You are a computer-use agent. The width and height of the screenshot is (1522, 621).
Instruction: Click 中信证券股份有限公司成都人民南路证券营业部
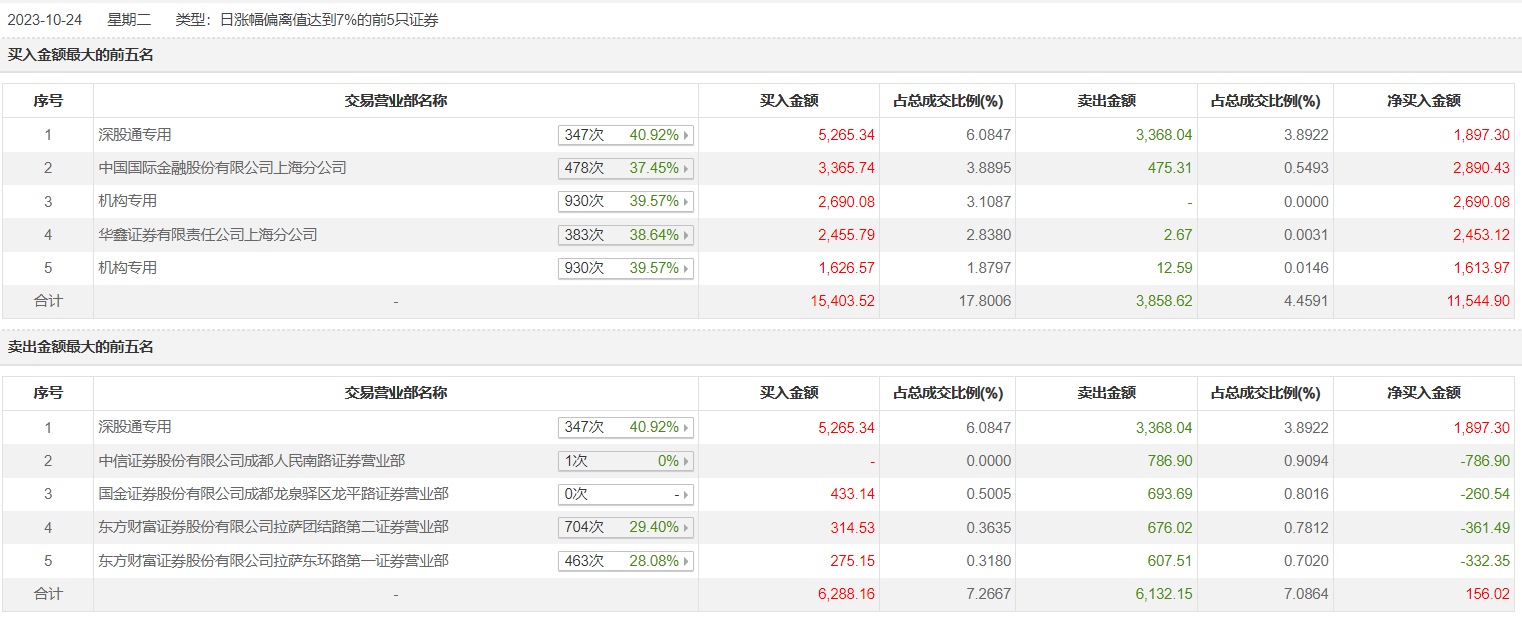tap(251, 461)
